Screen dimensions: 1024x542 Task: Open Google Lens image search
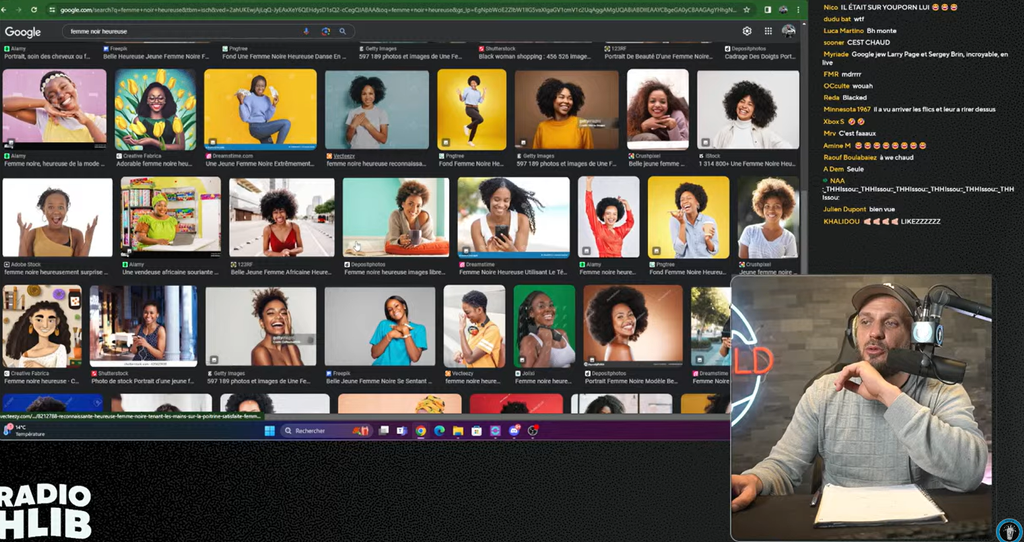325,32
